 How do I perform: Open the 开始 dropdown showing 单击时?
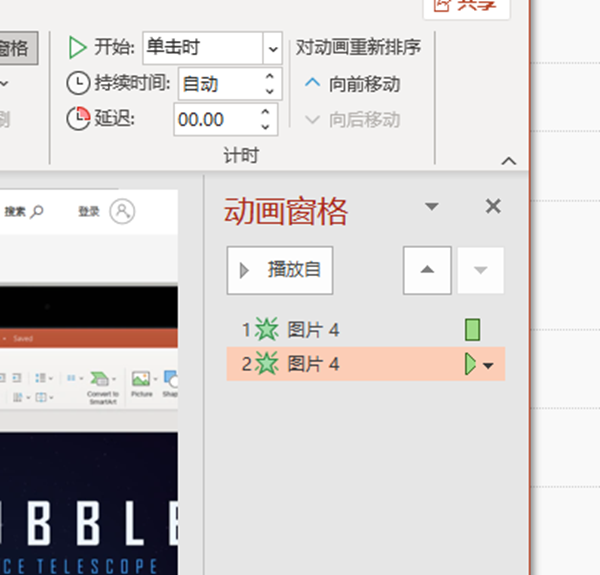pyautogui.click(x=272, y=47)
